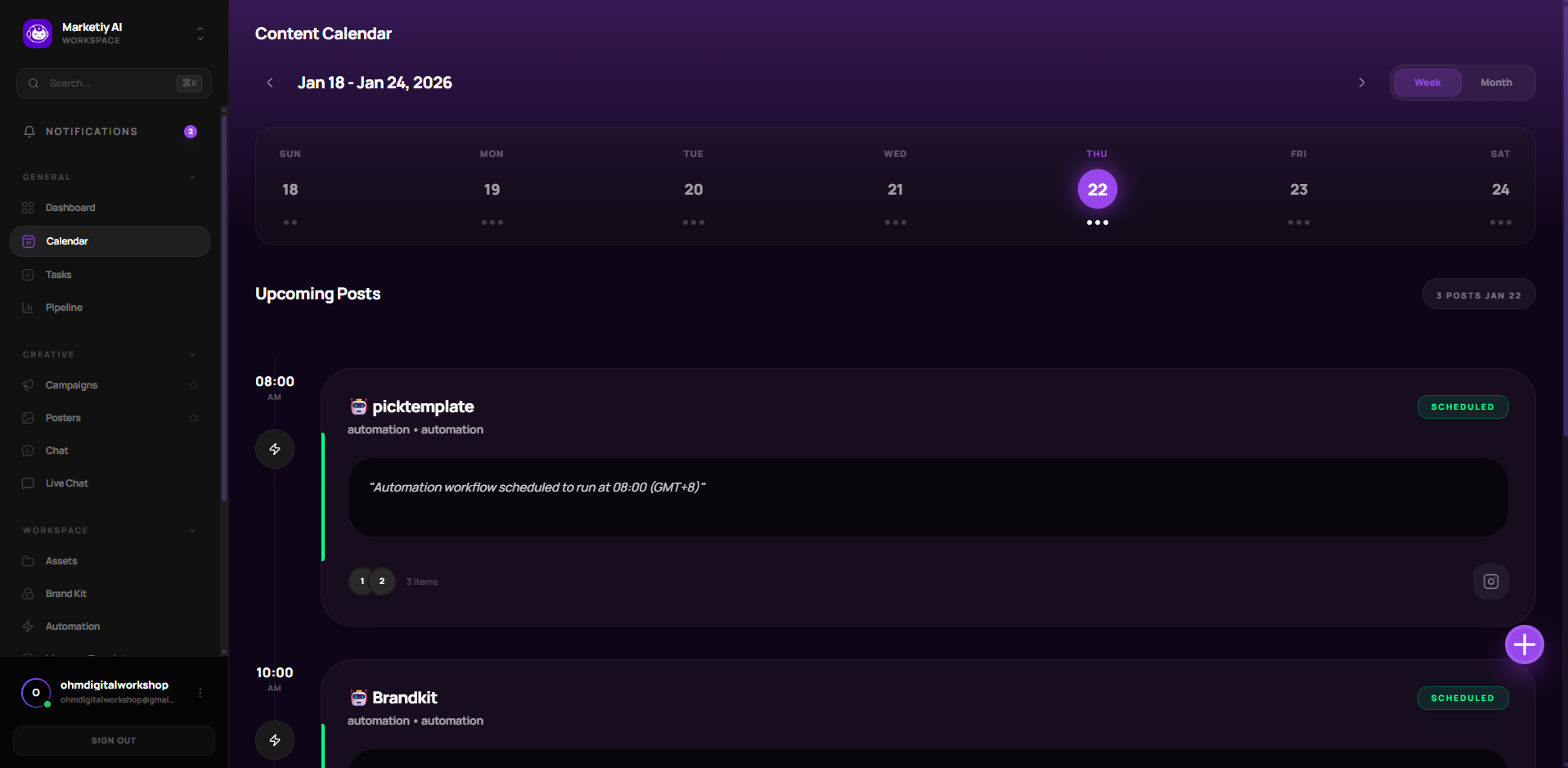This screenshot has width=1568, height=768.
Task: Select the Dashboard icon in sidebar
Action: [x=28, y=207]
